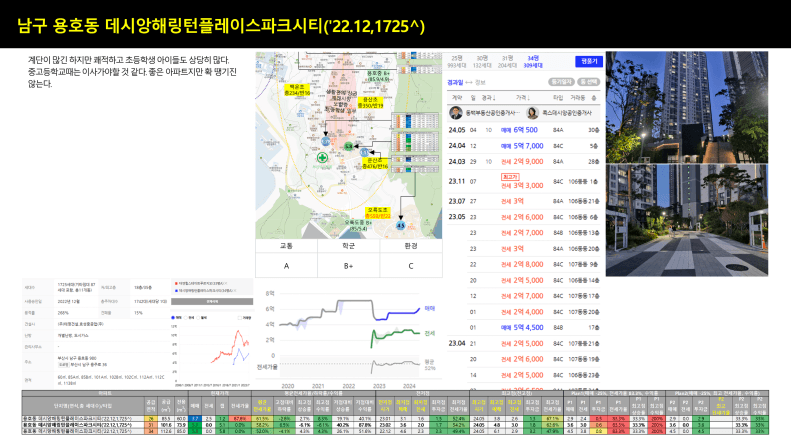Select the 25평 size tab
This screenshot has width=791, height=445.
457,62
